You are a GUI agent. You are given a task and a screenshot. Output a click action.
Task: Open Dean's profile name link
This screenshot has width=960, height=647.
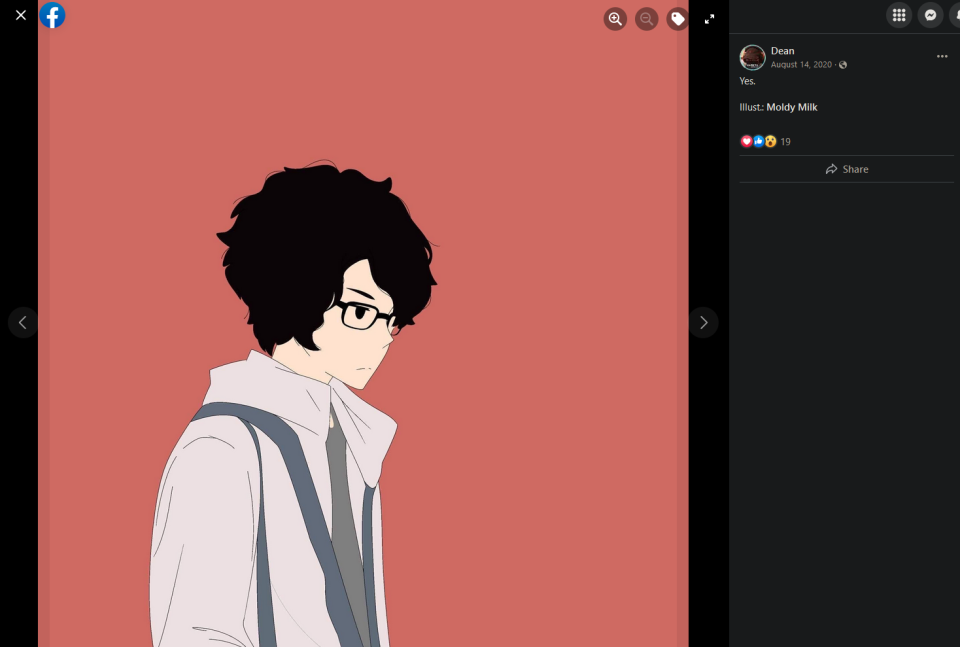[x=782, y=51]
